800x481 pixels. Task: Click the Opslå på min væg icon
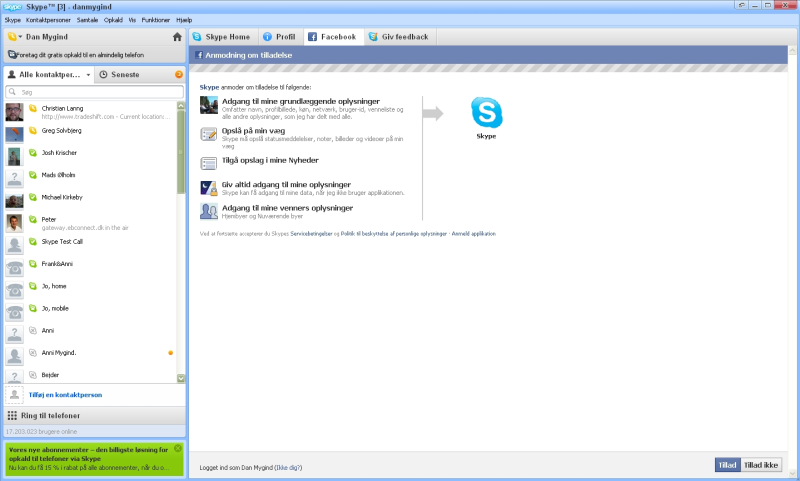coord(209,134)
